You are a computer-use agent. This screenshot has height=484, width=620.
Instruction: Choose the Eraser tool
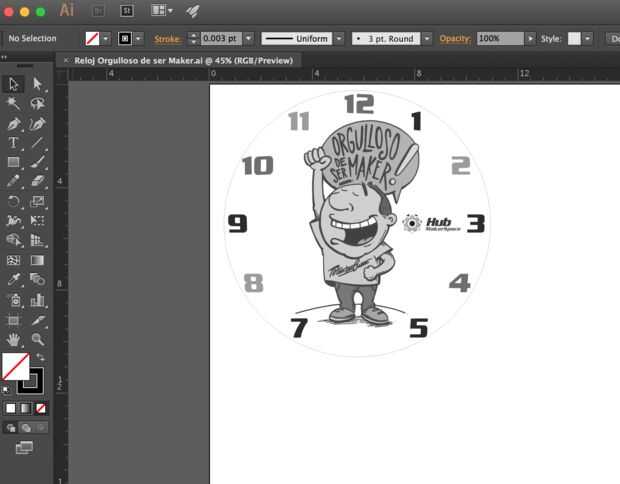pyautogui.click(x=38, y=182)
